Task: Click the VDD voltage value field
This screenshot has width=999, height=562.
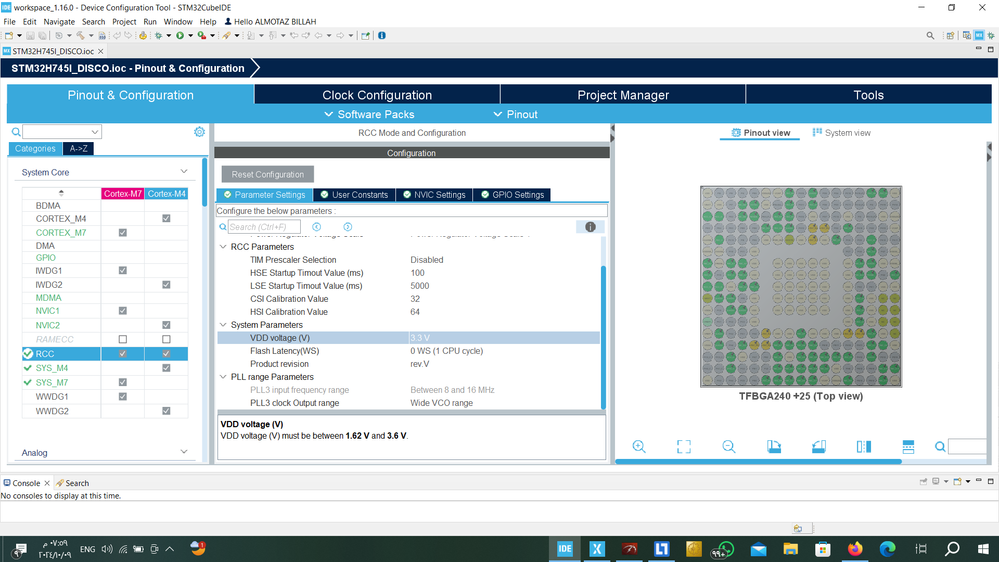Action: coord(504,338)
